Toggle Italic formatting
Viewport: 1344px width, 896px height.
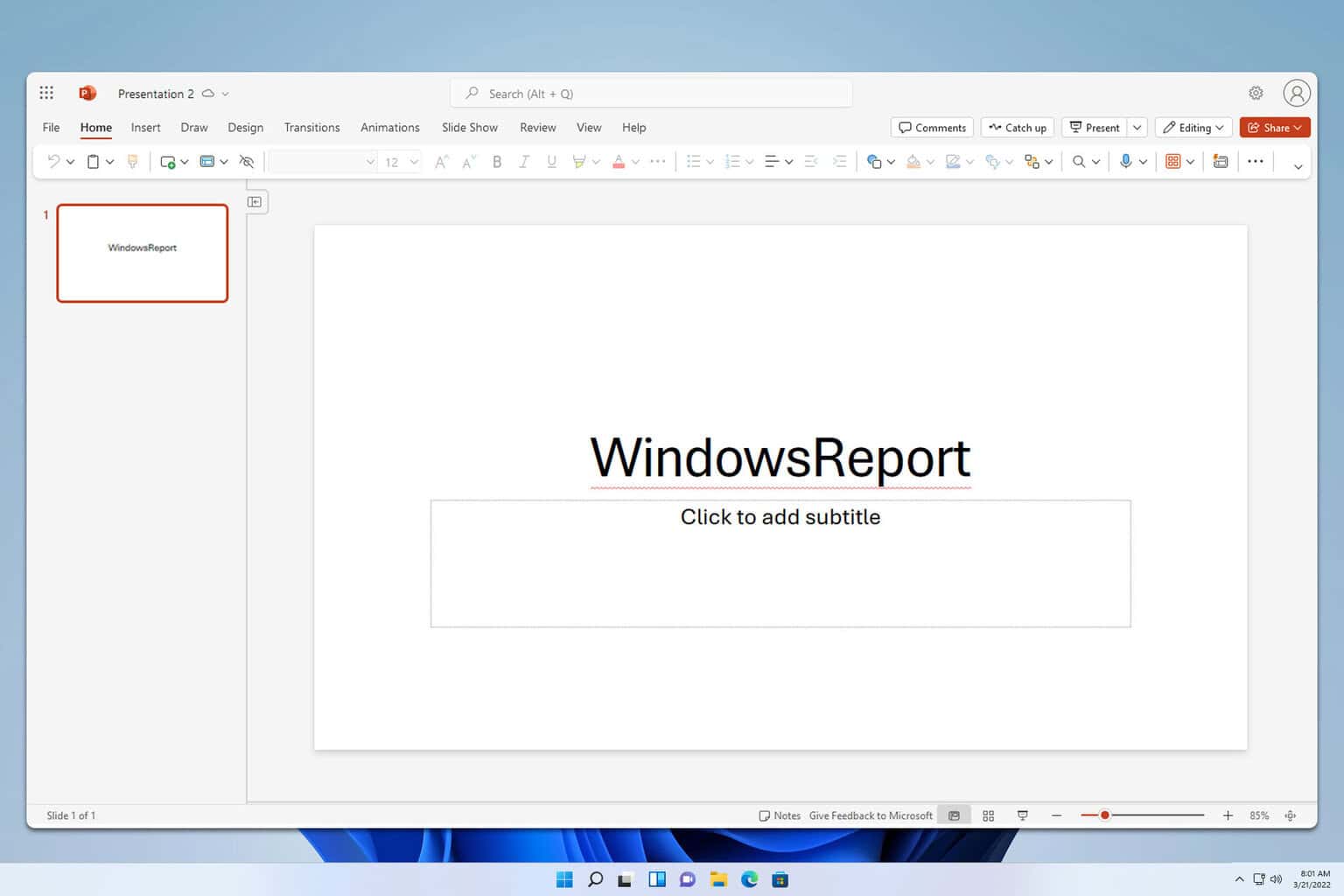(524, 161)
